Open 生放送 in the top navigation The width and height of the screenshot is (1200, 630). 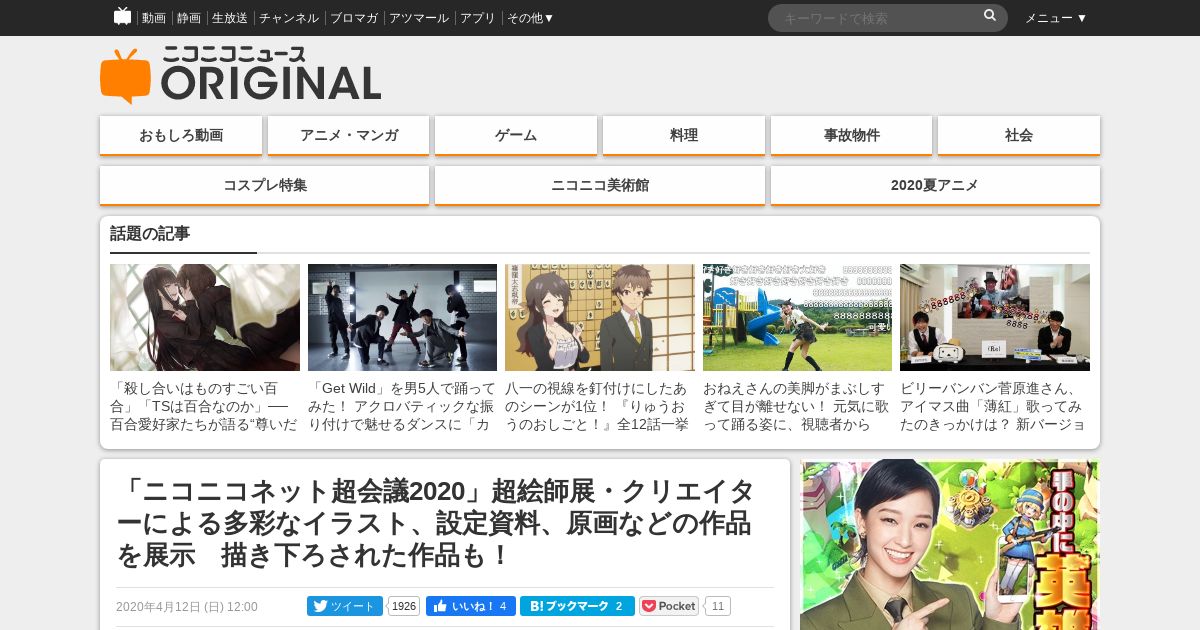click(x=230, y=18)
